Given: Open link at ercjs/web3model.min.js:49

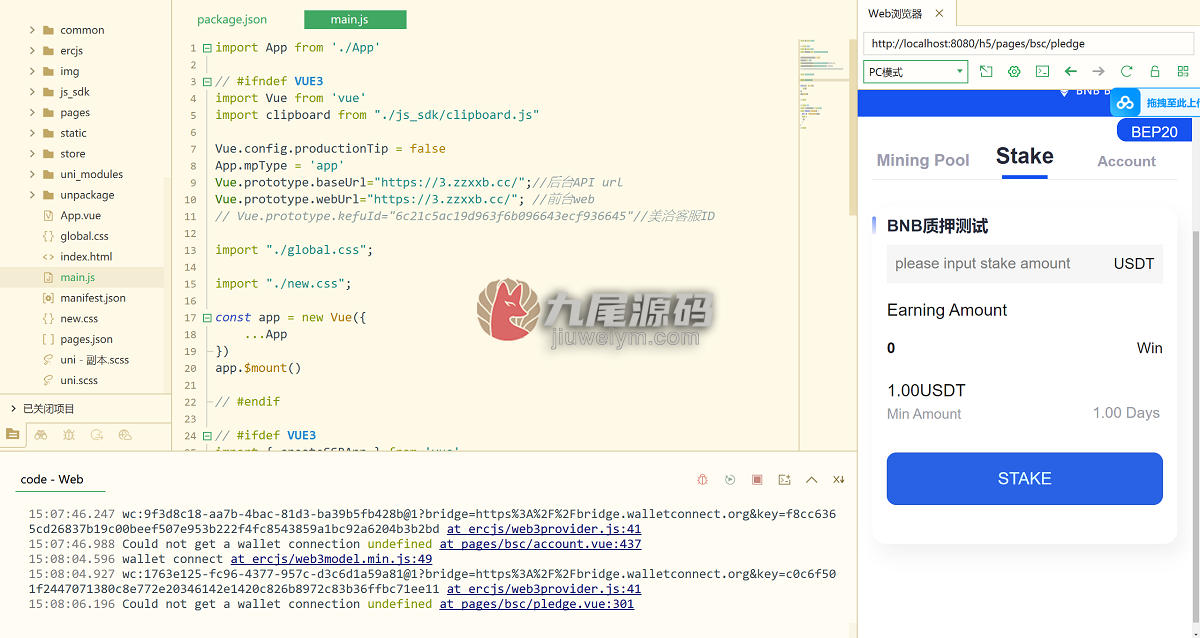Looking at the screenshot, I should [331, 559].
